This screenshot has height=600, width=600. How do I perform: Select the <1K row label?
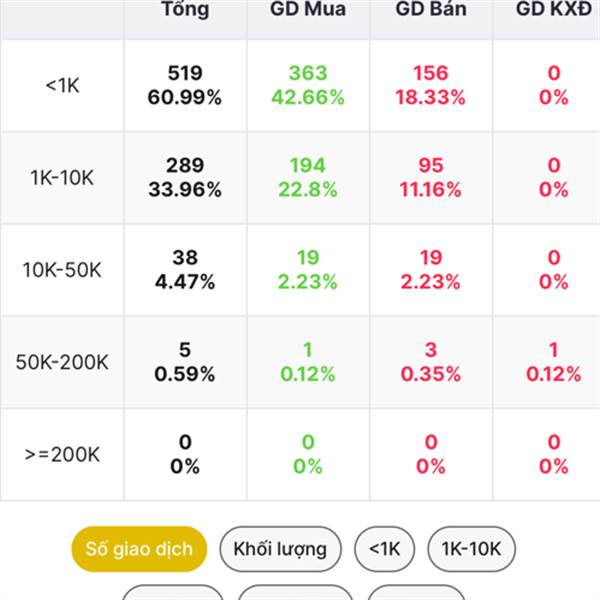click(x=62, y=85)
